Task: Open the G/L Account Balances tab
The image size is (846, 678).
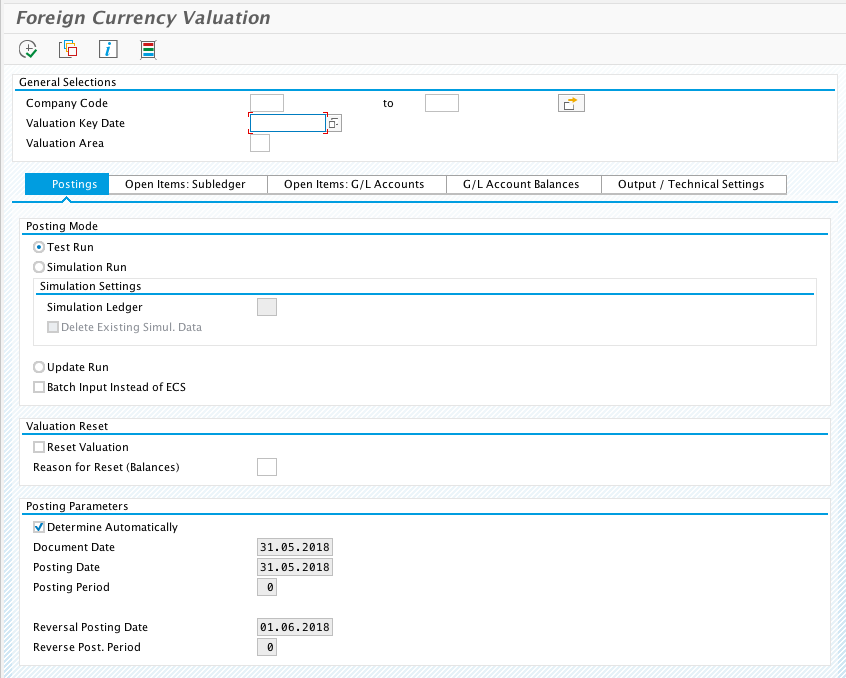Action: coord(520,184)
